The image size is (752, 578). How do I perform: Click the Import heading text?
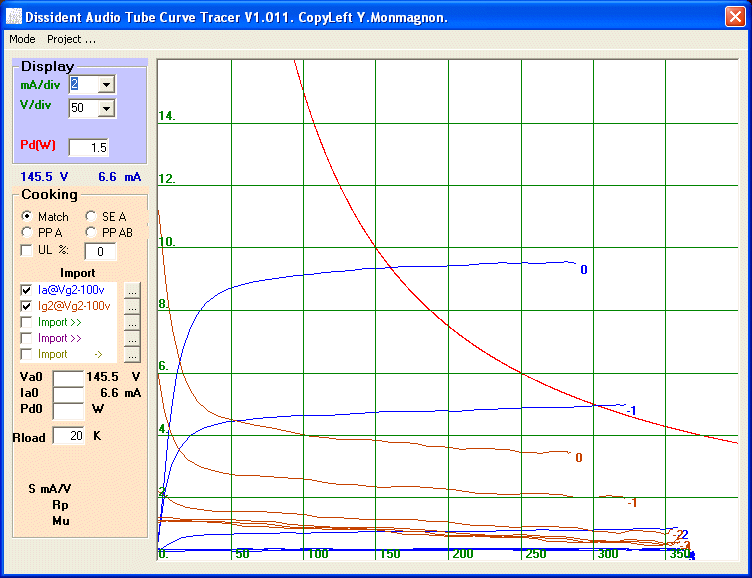(x=77, y=273)
